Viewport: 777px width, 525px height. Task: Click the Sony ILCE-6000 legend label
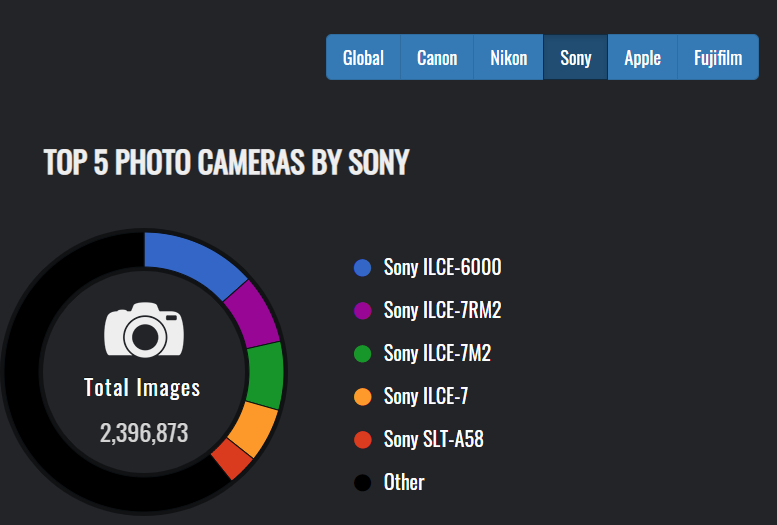coord(443,268)
